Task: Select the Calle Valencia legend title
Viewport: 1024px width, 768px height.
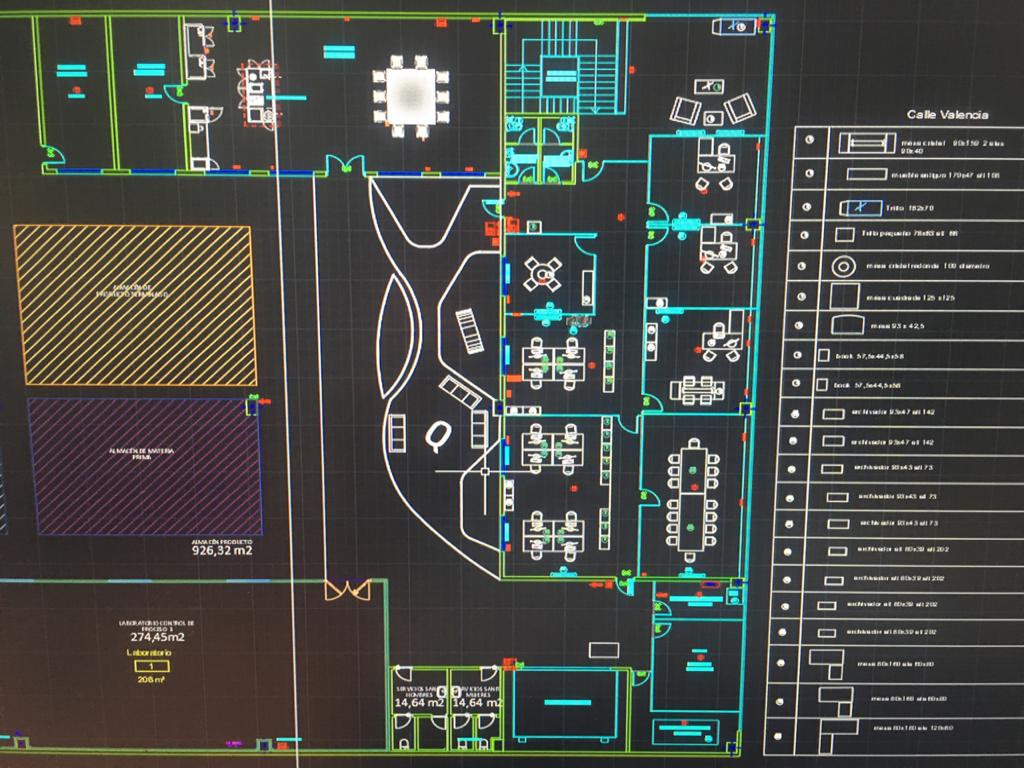Action: (x=946, y=114)
